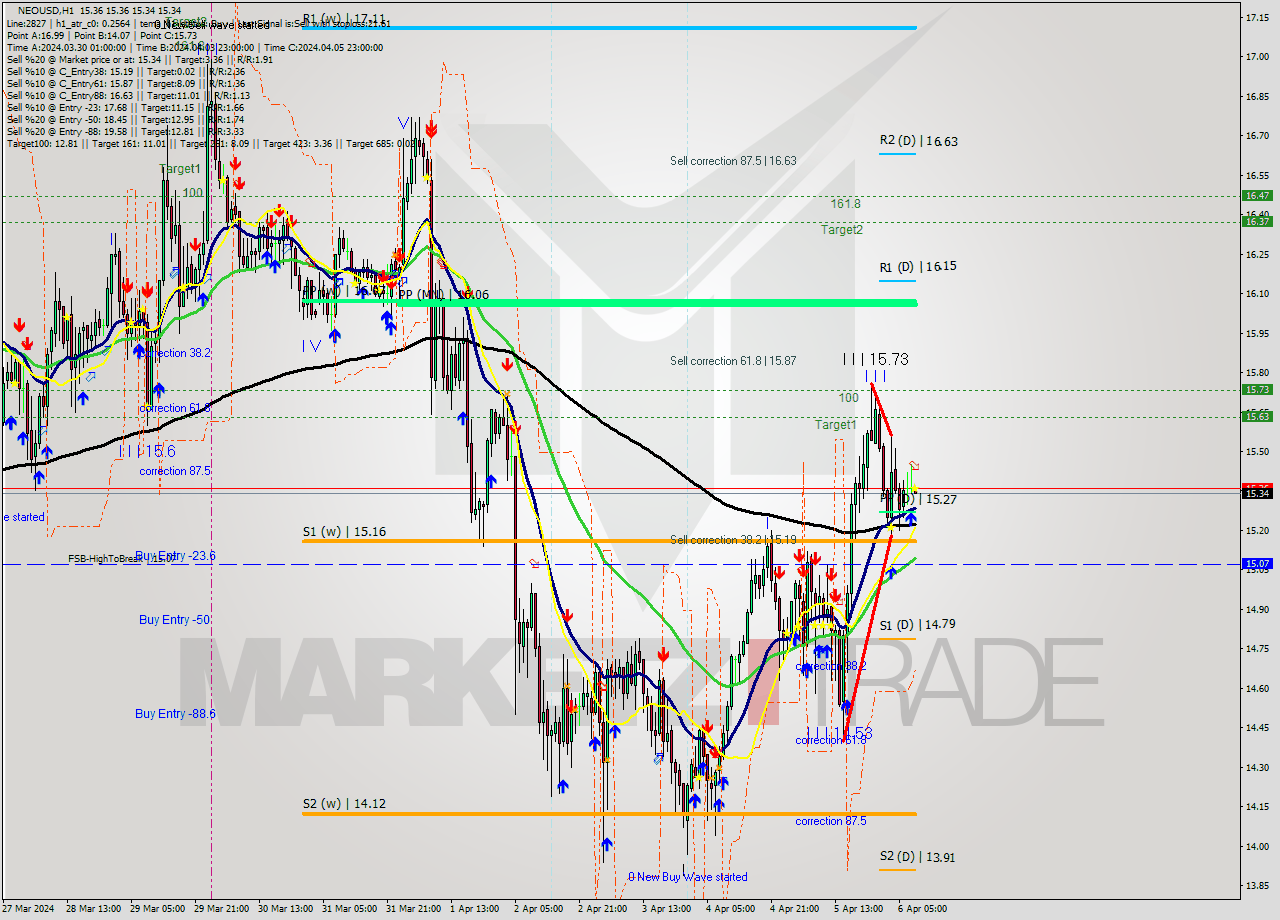Click the 'S1 (D) | 14.79' label

[918, 624]
